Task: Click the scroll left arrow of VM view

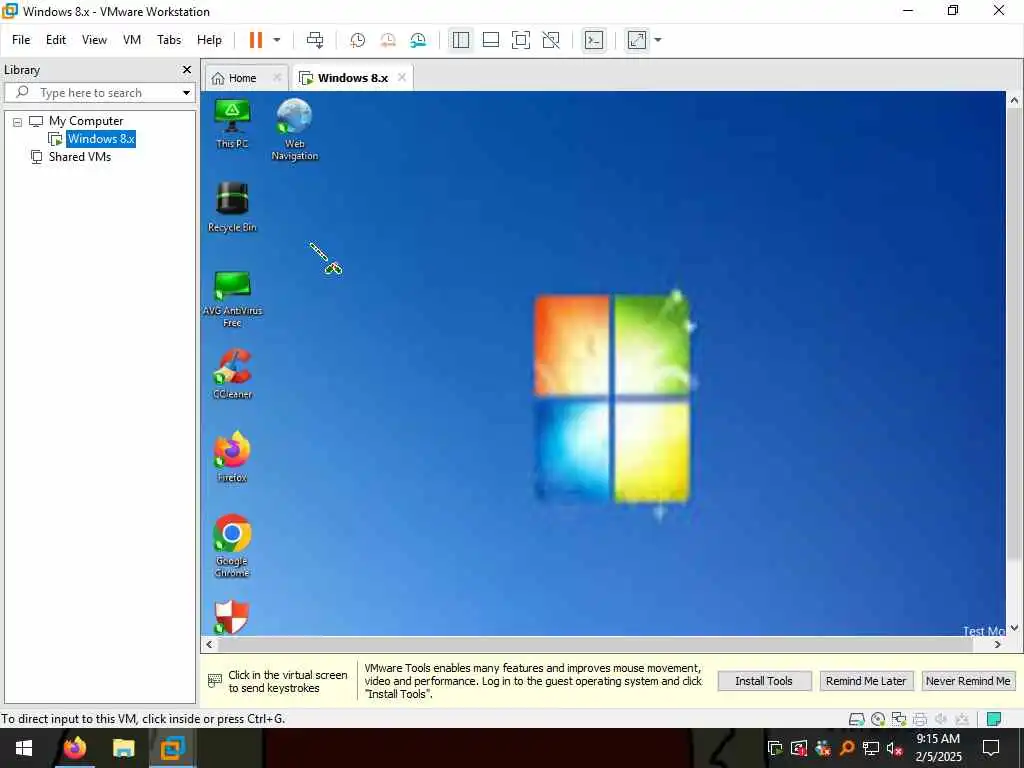Action: point(209,645)
